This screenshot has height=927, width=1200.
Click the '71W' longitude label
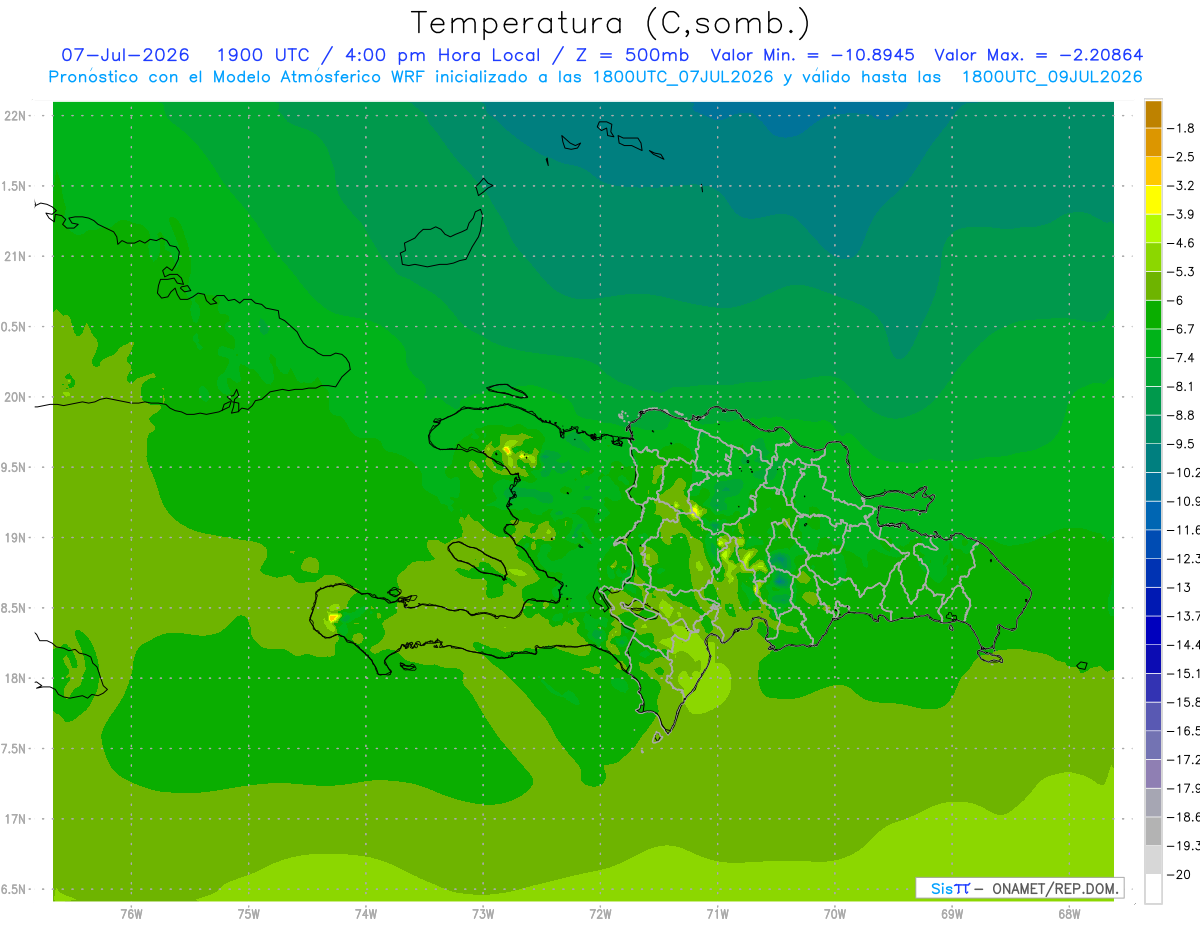[717, 914]
